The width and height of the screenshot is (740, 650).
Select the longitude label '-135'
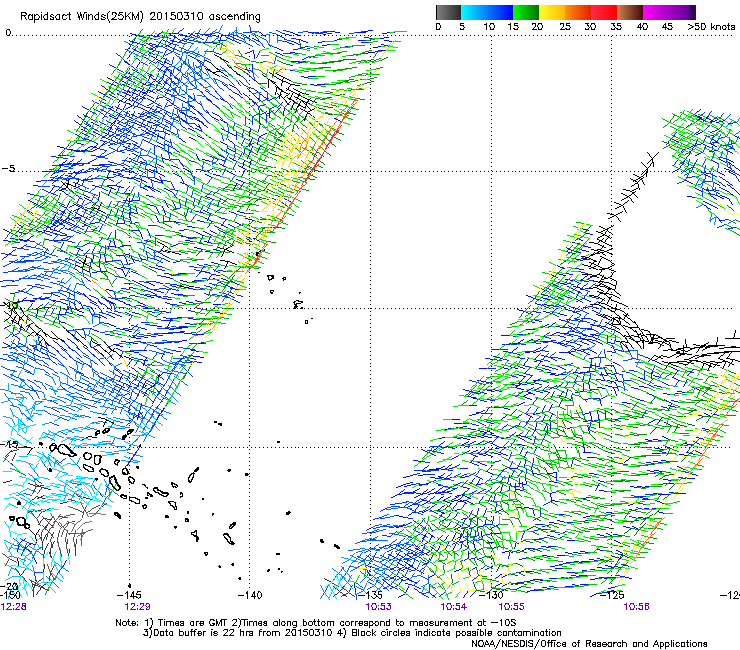tap(370, 595)
